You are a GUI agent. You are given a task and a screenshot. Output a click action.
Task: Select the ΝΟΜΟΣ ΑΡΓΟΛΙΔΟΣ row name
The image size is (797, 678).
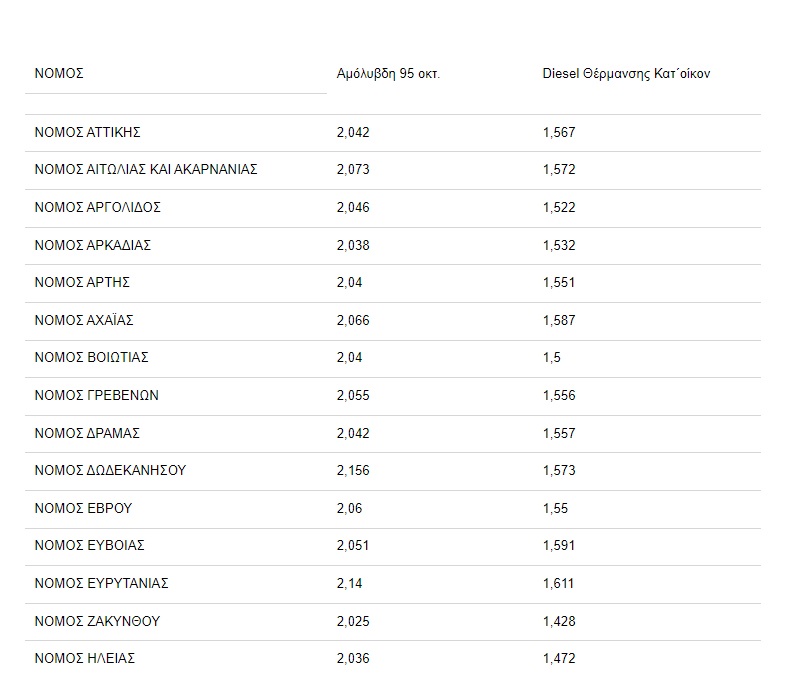[97, 207]
